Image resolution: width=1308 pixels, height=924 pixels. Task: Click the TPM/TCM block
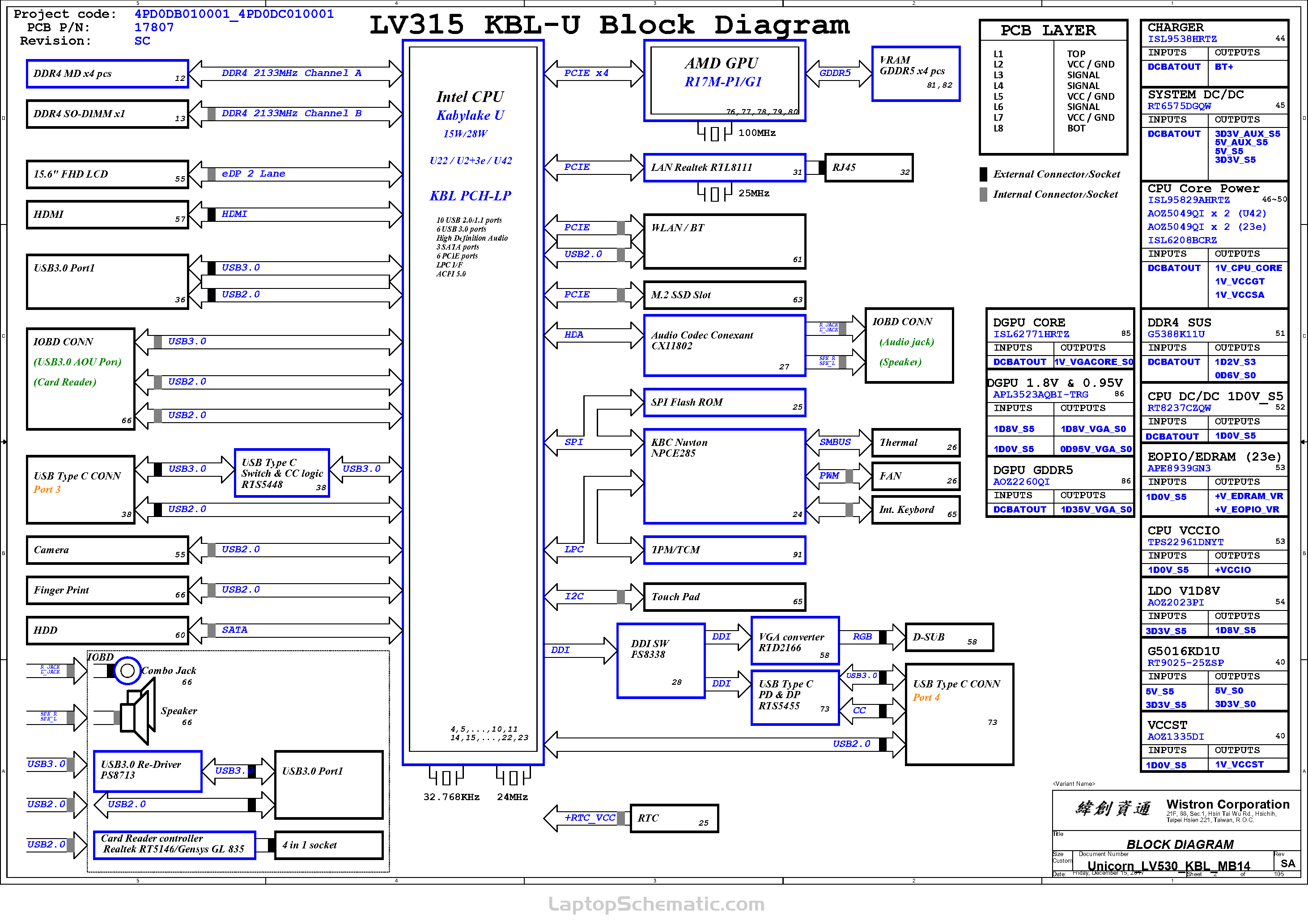(x=725, y=550)
